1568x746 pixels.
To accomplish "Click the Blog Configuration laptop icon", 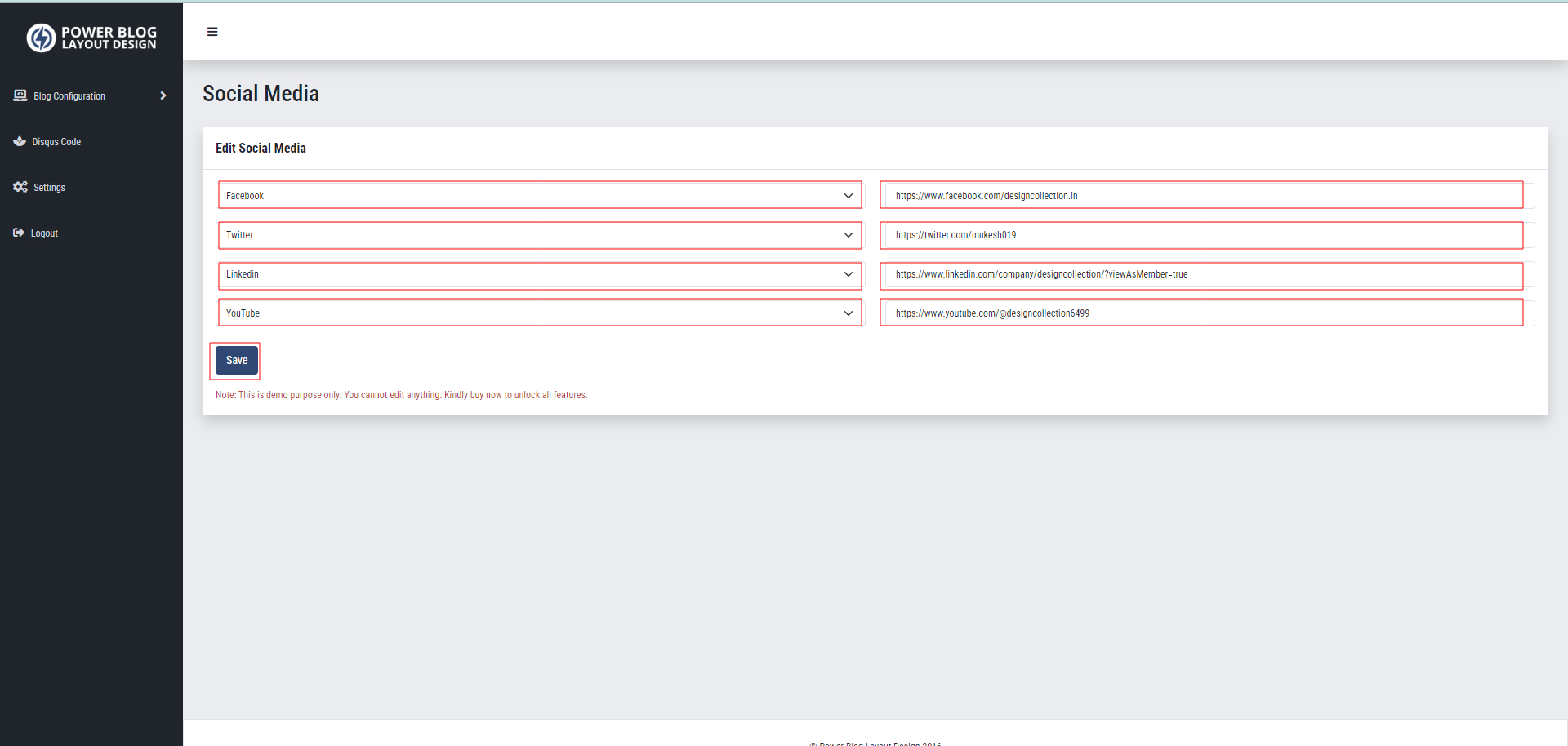I will [20, 95].
